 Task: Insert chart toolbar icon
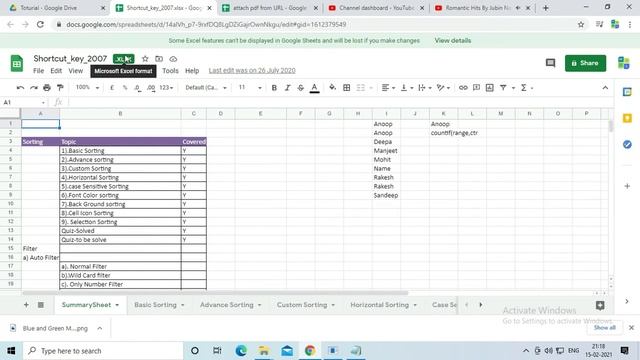pos(490,88)
